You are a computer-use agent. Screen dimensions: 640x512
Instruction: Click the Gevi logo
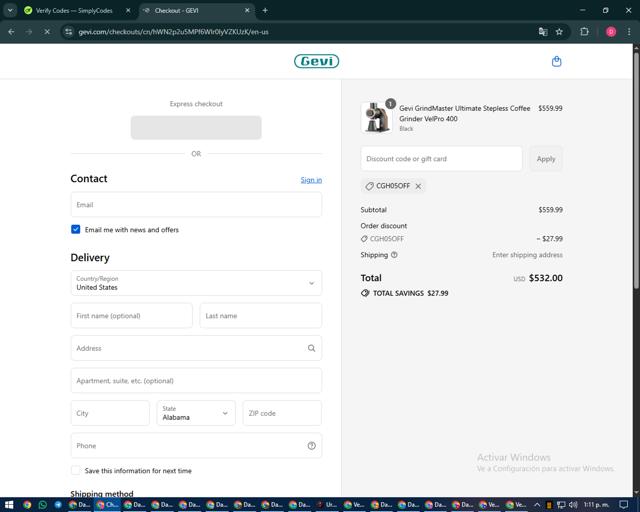(x=316, y=61)
